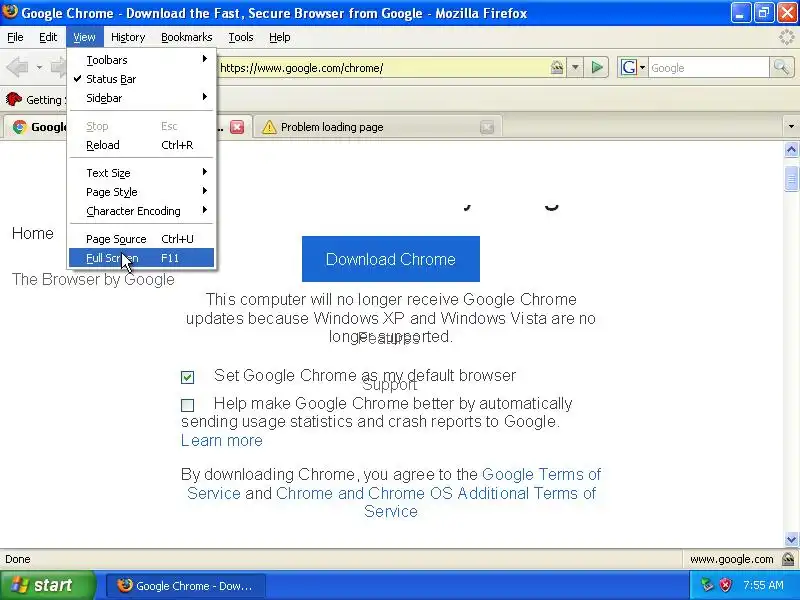The width and height of the screenshot is (800, 600).
Task: Click the scrollbar down arrow
Action: coord(791,539)
